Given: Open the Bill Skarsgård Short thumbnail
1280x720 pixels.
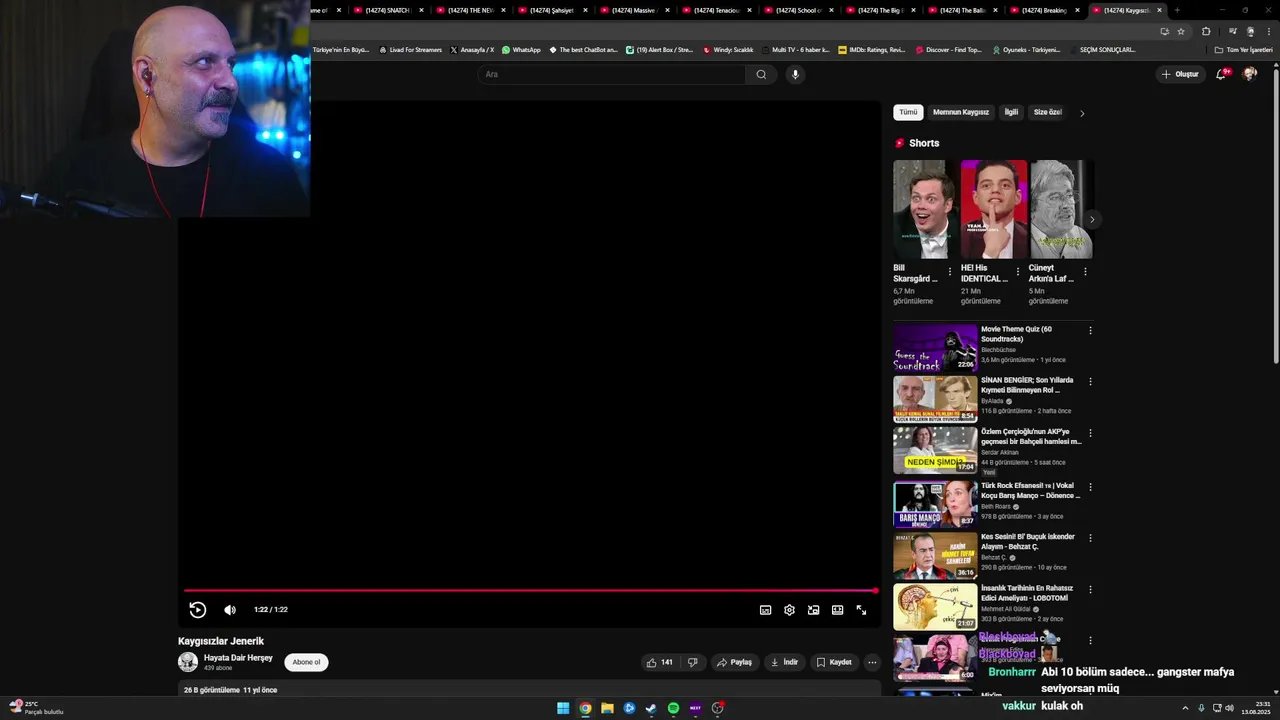Looking at the screenshot, I should 925,209.
